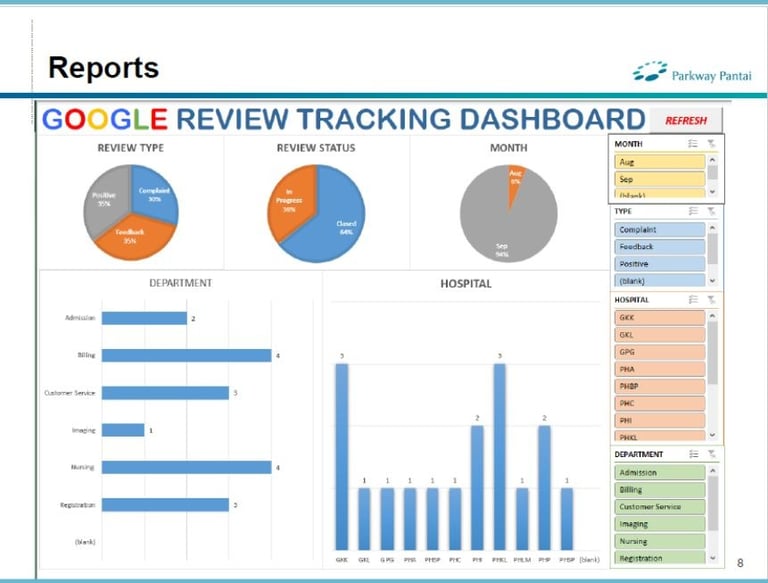Click the Customer Service bar
The image size is (768, 583).
click(166, 393)
